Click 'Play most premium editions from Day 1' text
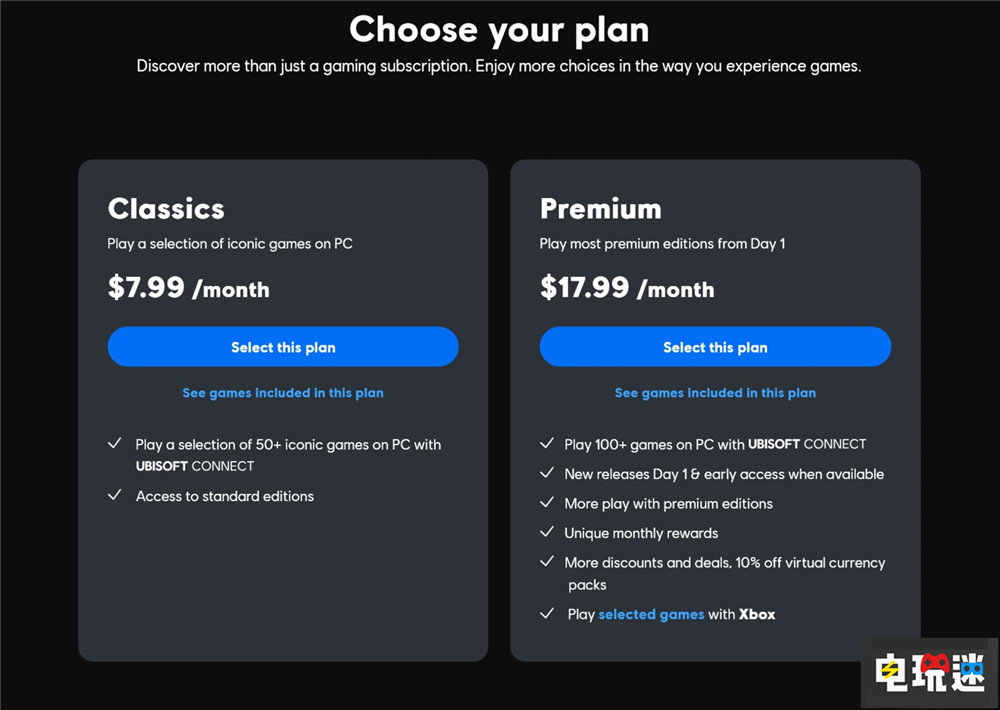Viewport: 1000px width, 710px height. [662, 244]
